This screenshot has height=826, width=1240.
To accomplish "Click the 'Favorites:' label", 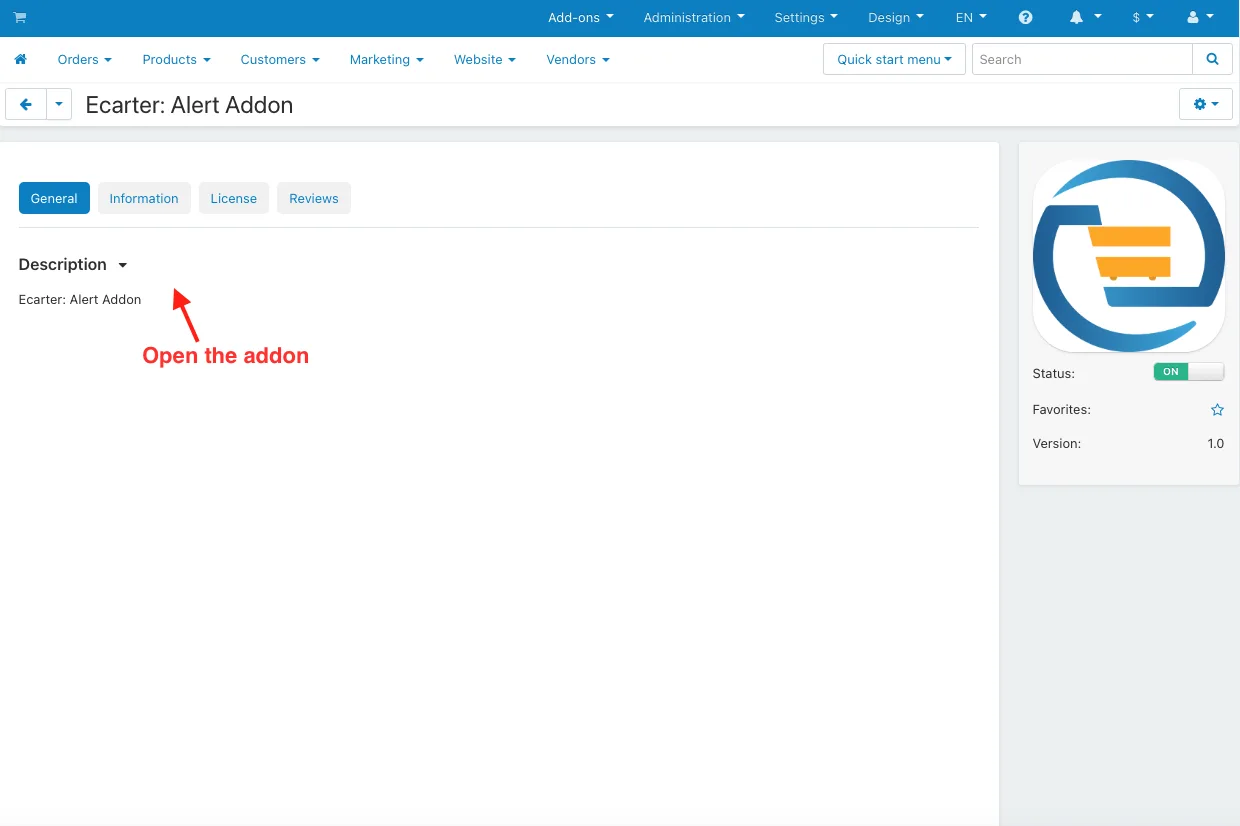I will click(x=1062, y=410).
